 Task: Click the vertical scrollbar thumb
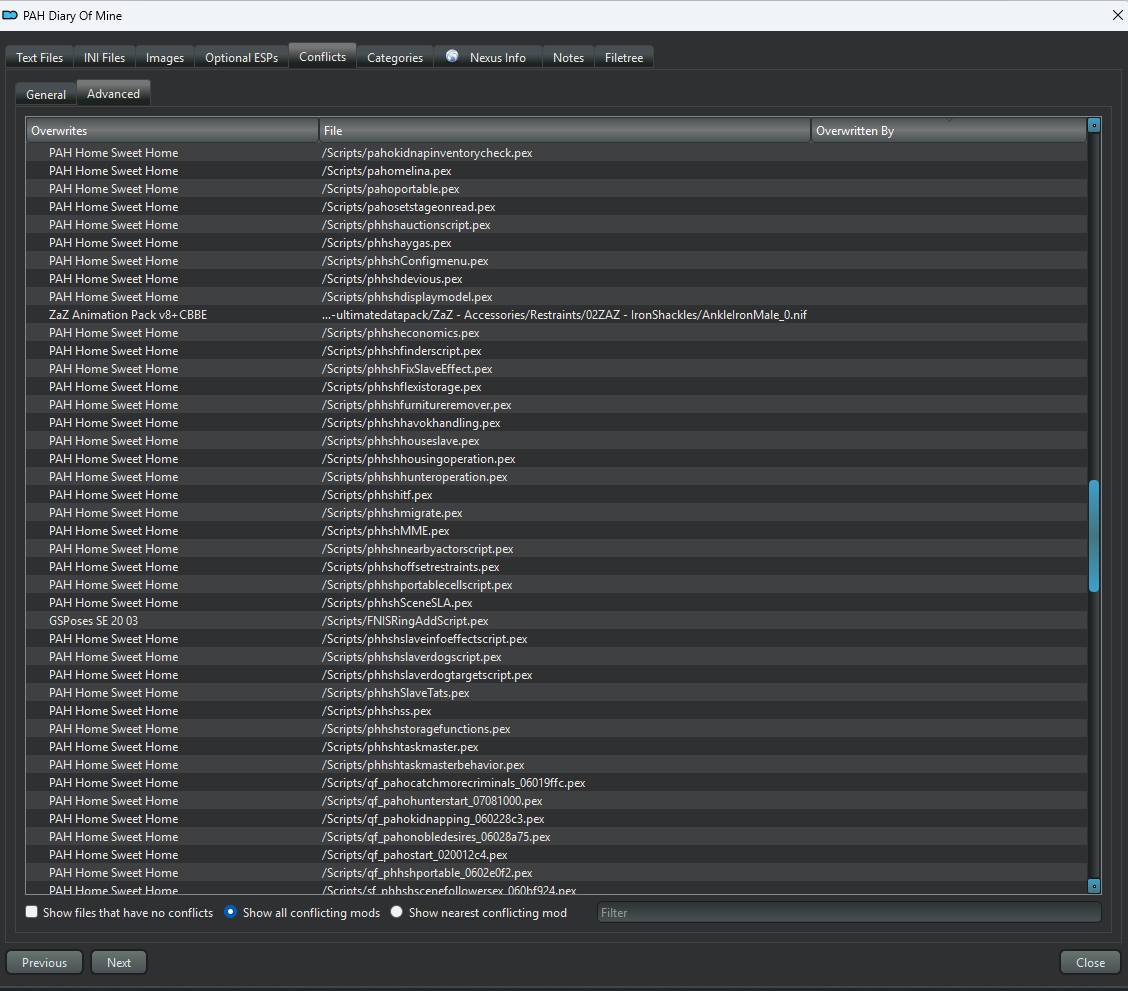pyautogui.click(x=1093, y=536)
